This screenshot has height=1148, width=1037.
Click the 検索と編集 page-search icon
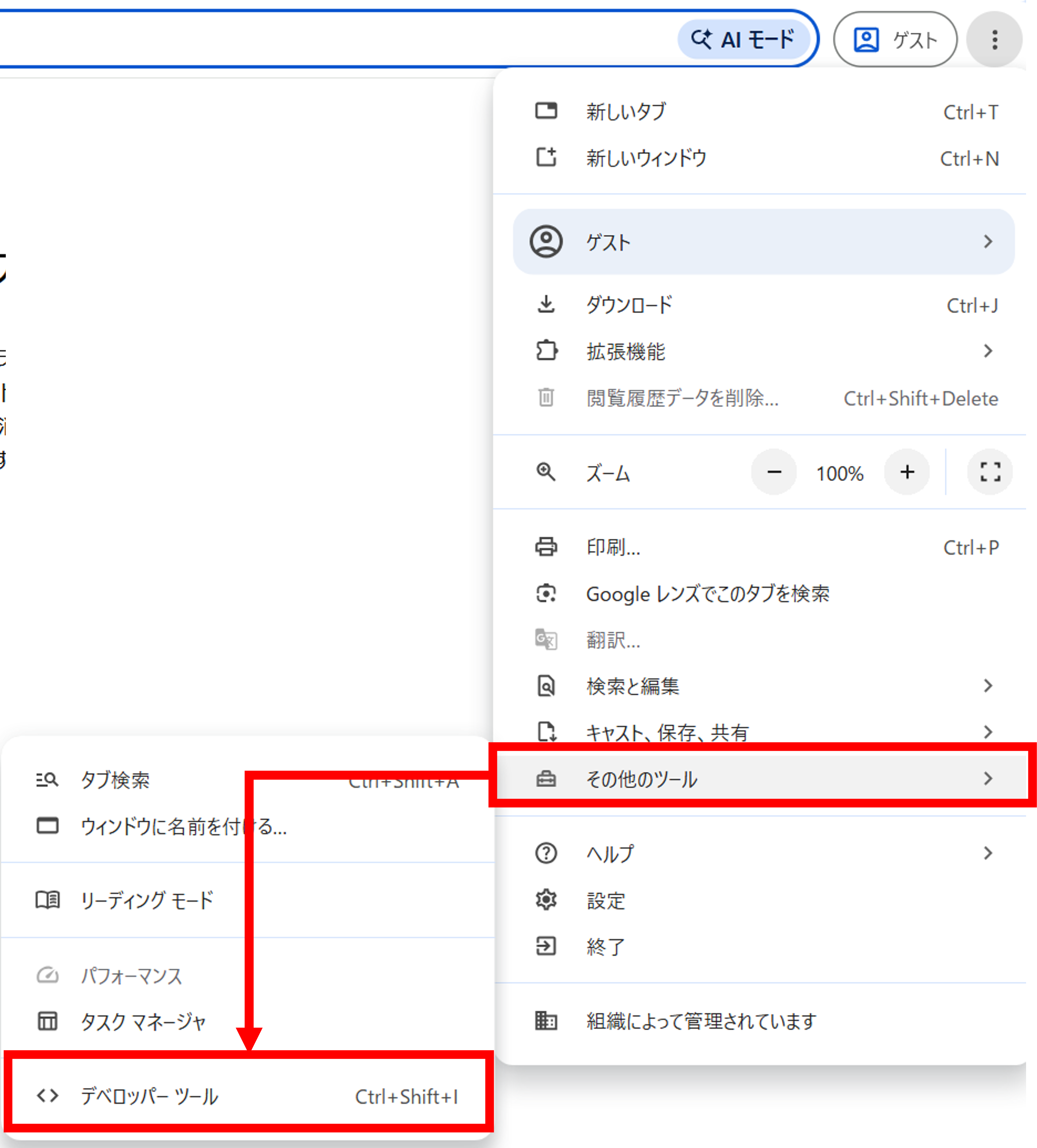tap(546, 686)
